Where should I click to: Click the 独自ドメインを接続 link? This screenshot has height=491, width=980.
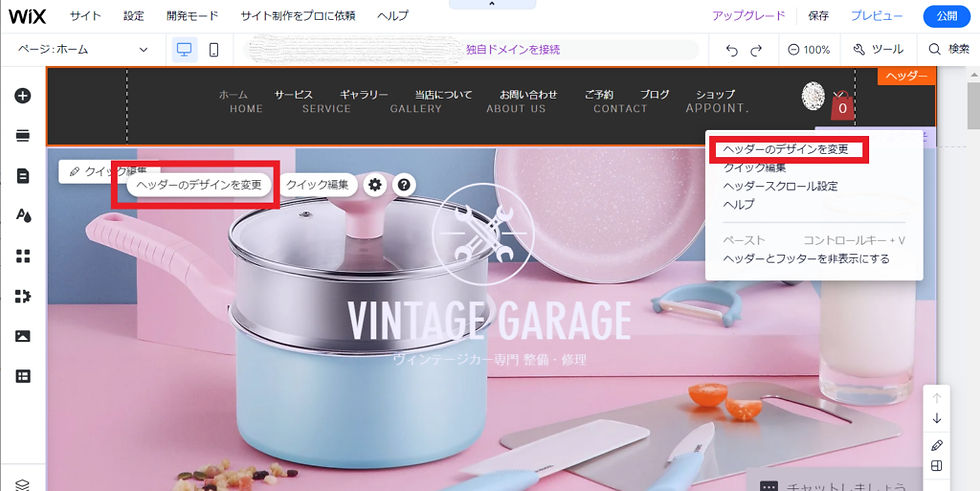point(513,49)
